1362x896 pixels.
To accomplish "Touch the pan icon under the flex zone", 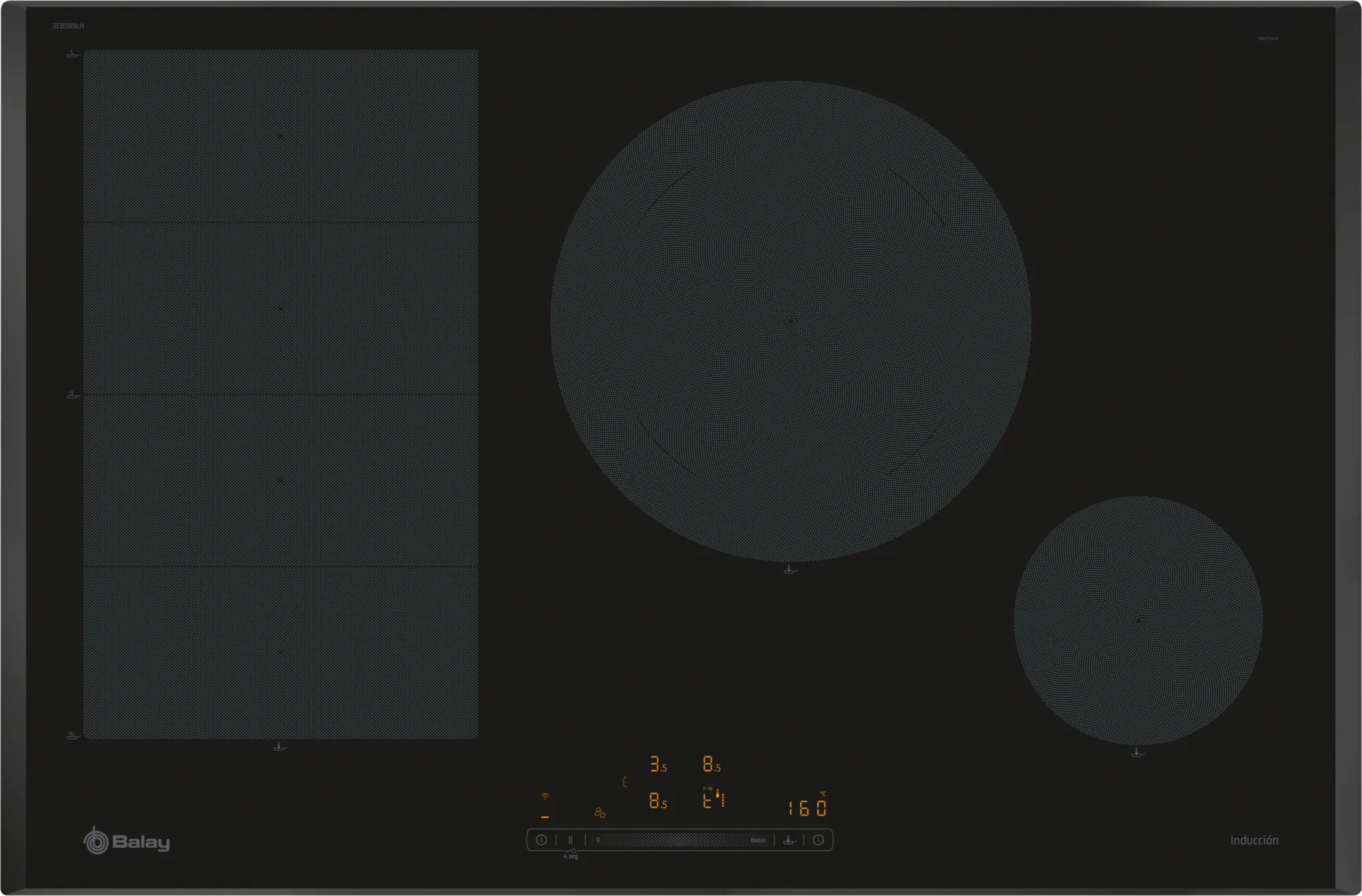I will pos(279,747).
